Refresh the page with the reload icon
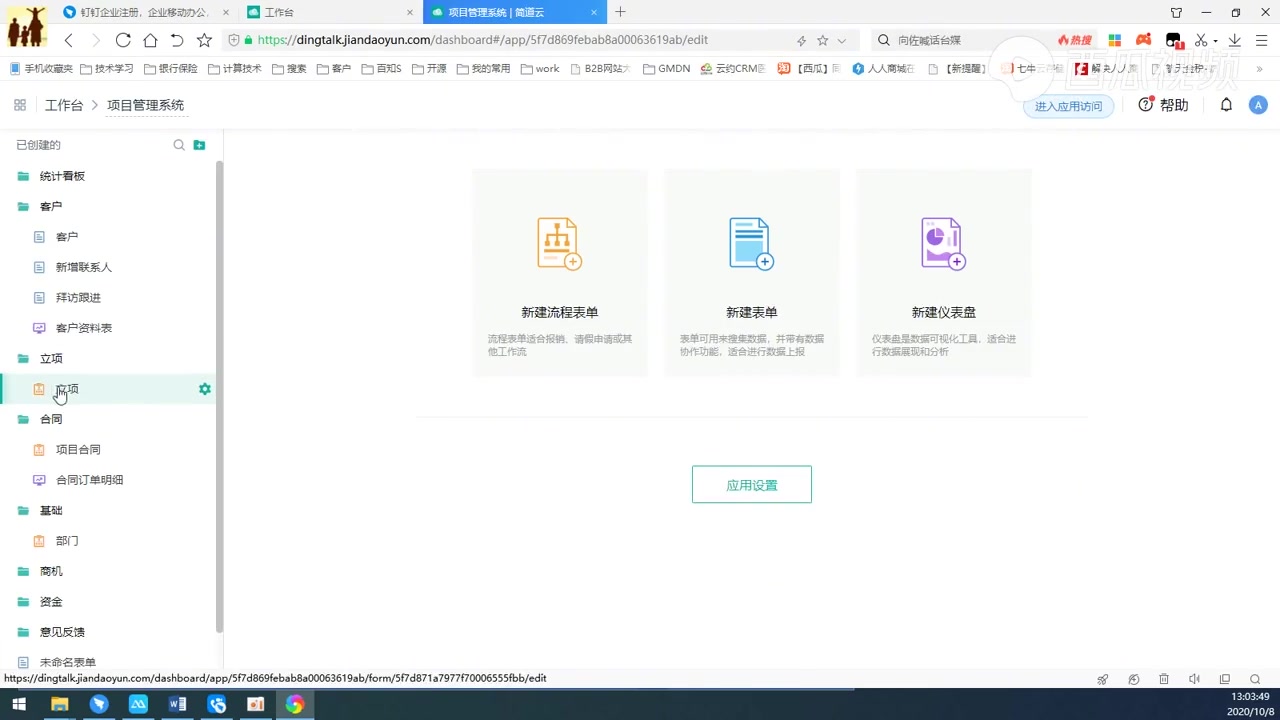 123,40
